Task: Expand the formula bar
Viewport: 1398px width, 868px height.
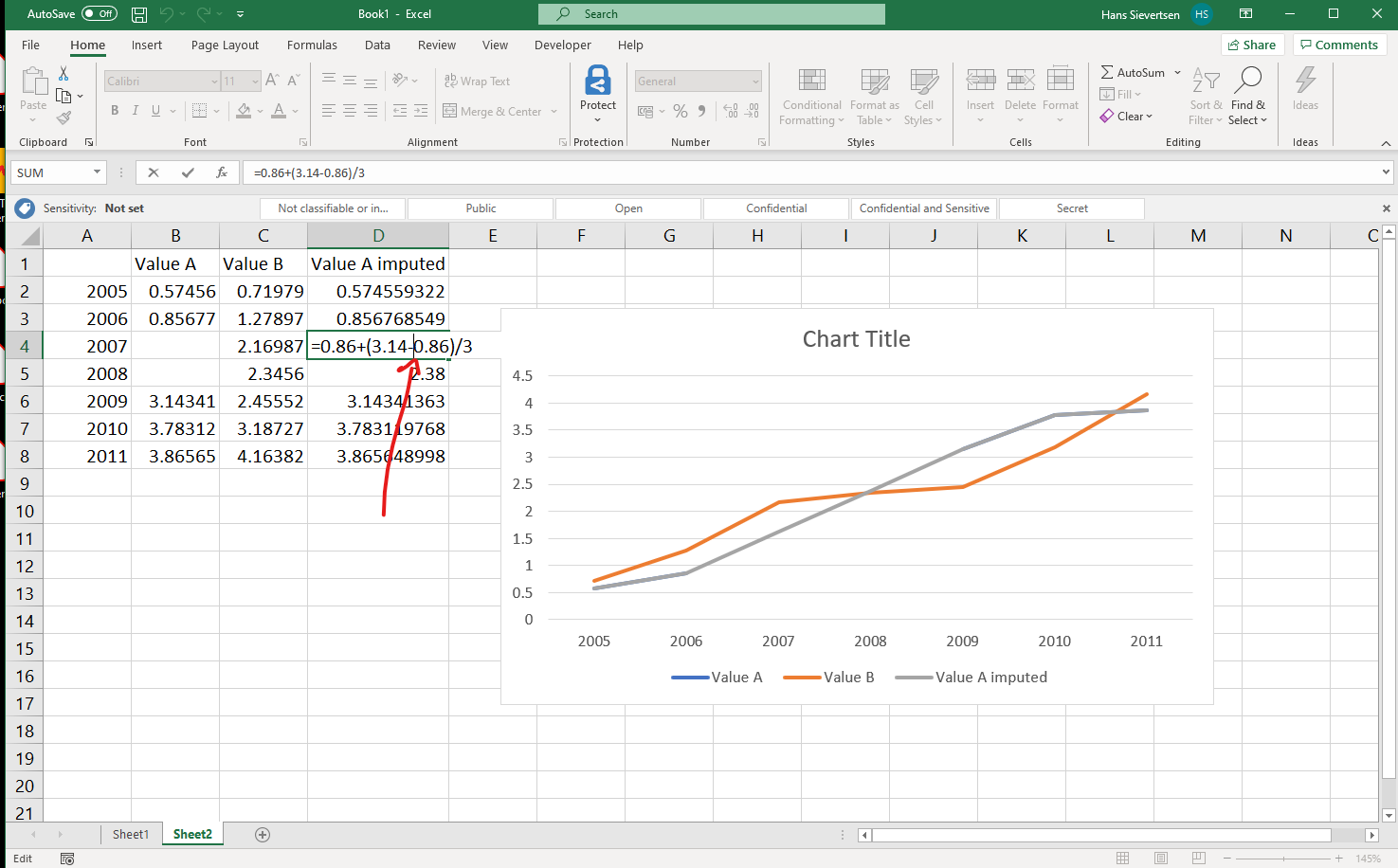Action: 1386,172
